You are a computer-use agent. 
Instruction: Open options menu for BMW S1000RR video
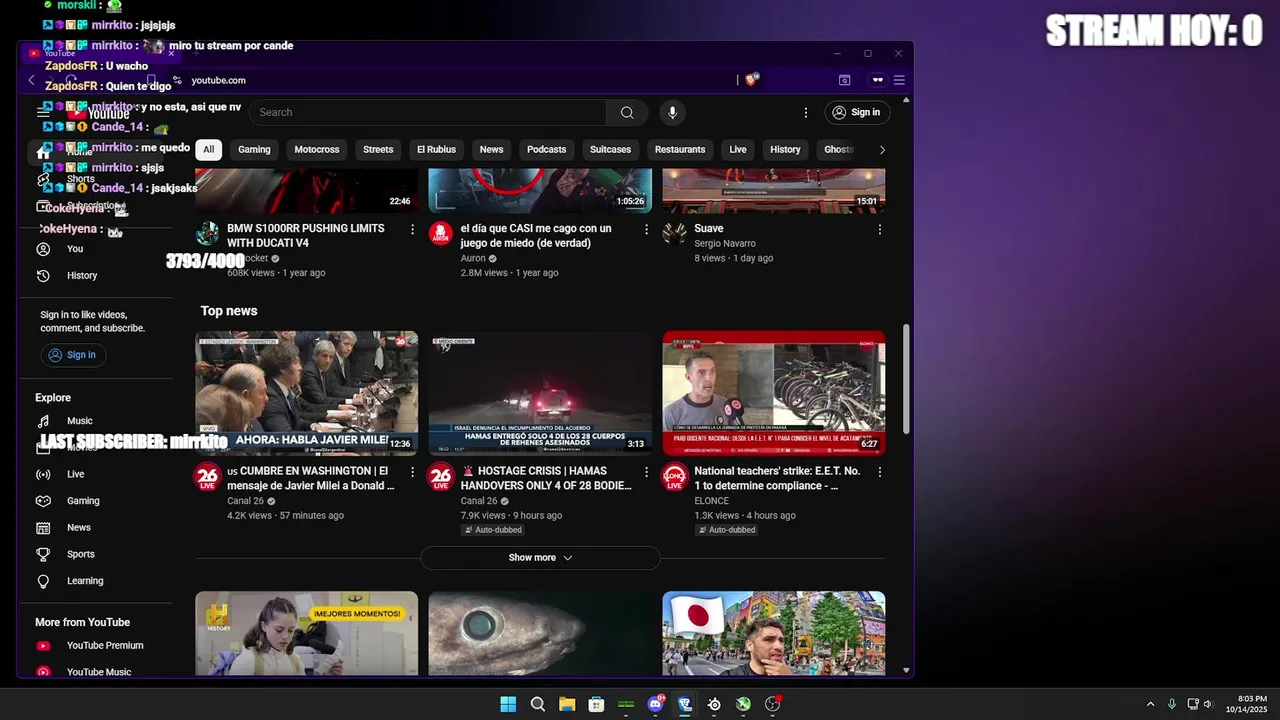(x=412, y=230)
